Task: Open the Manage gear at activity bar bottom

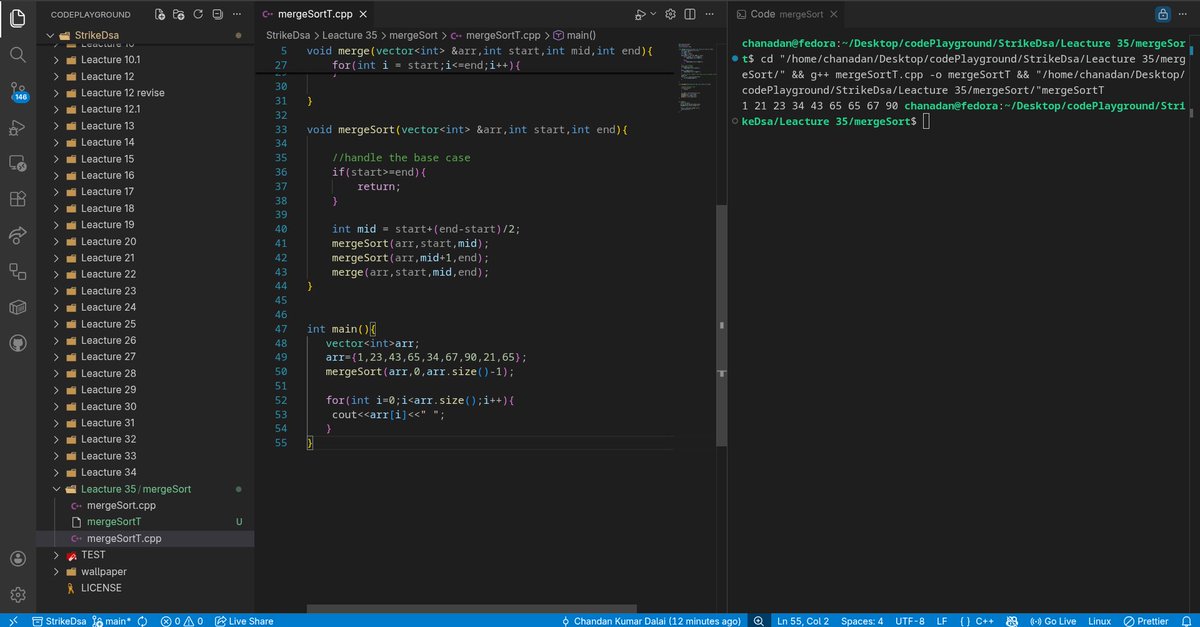Action: click(x=17, y=594)
